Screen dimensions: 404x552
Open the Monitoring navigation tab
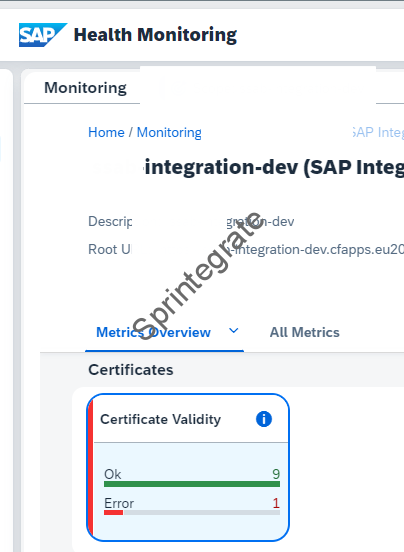85,88
